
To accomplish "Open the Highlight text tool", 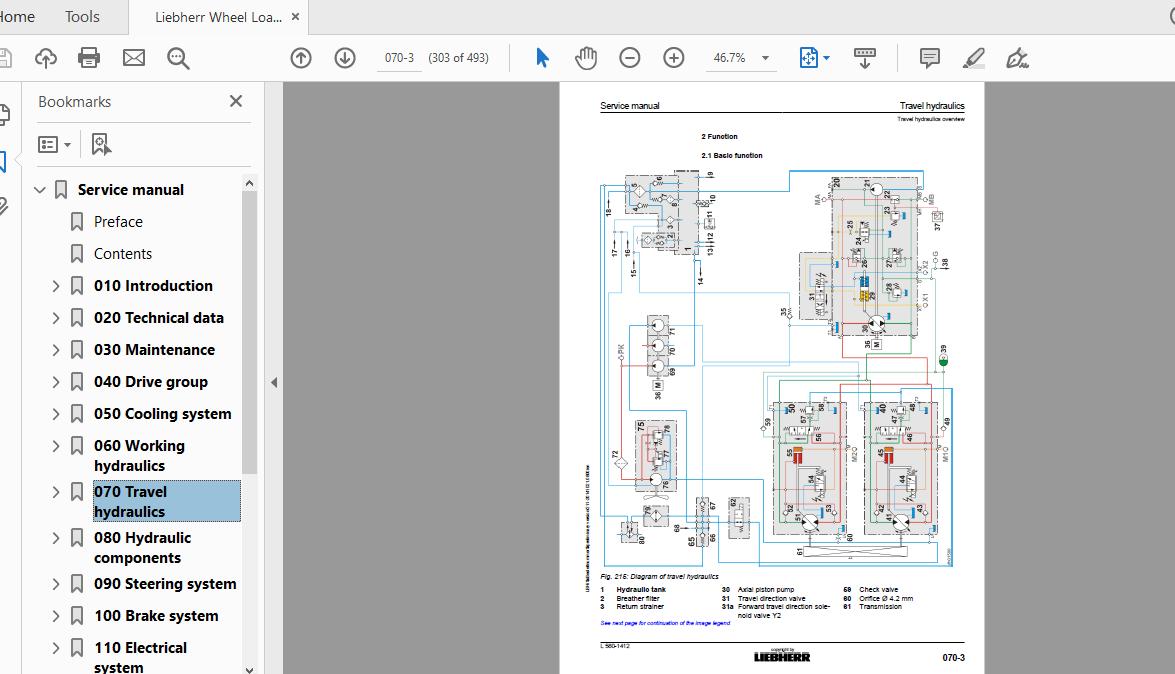I will coord(974,57).
